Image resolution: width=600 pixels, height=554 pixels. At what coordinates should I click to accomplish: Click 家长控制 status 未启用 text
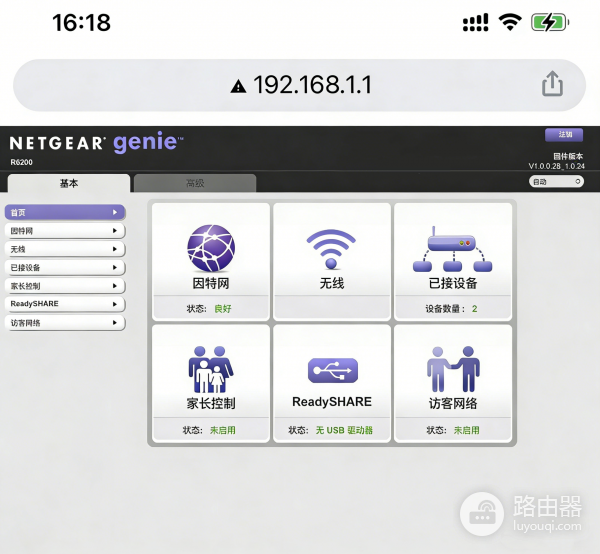pos(223,430)
